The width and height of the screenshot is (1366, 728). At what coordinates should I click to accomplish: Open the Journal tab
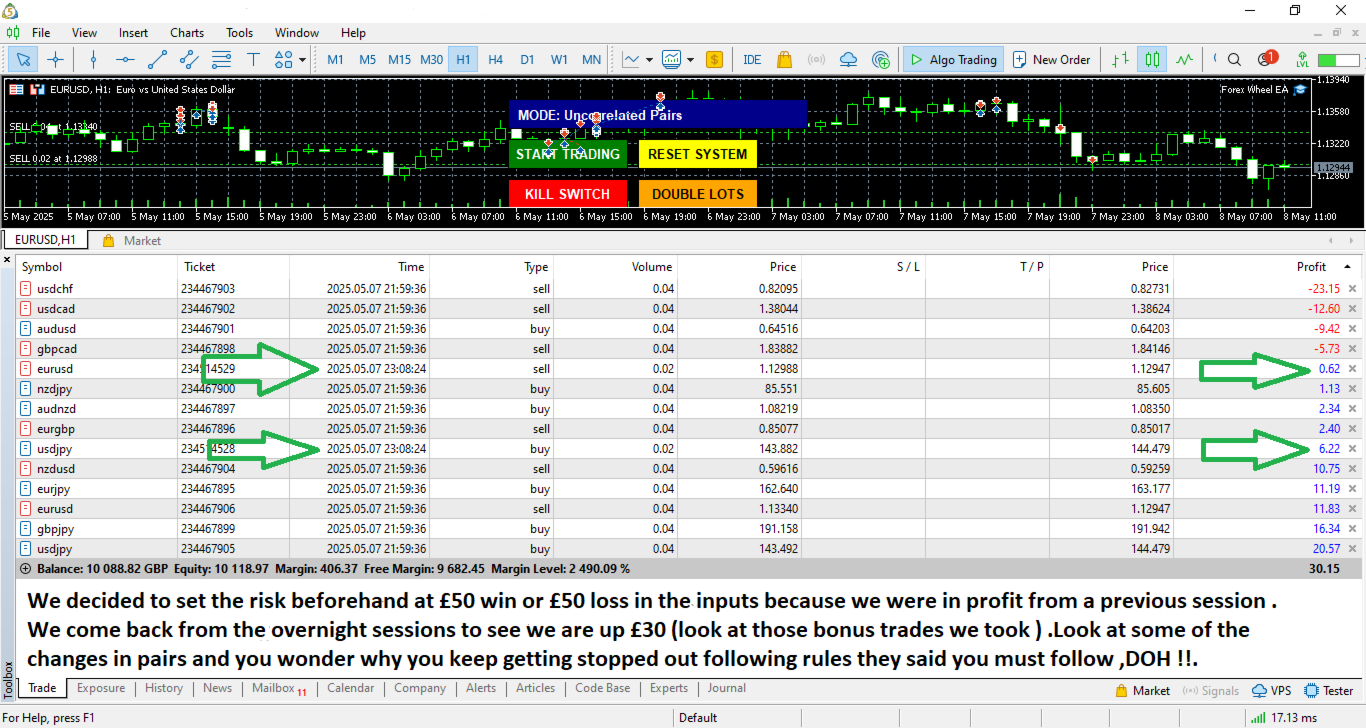coord(727,688)
